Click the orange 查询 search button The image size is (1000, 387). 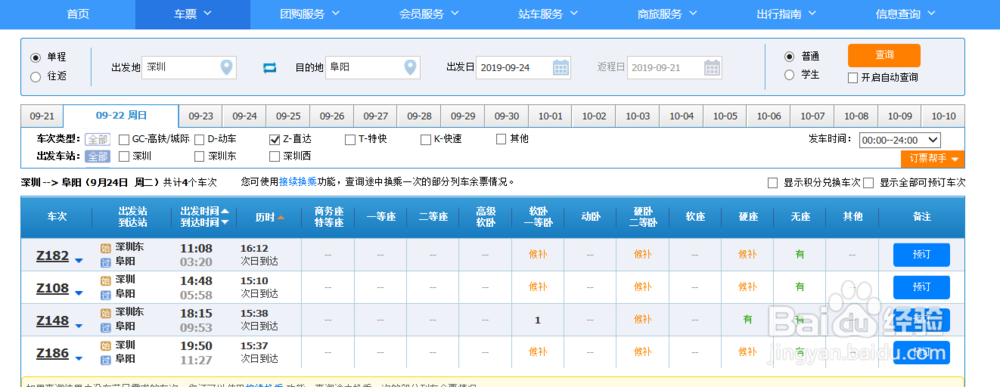(x=884, y=55)
